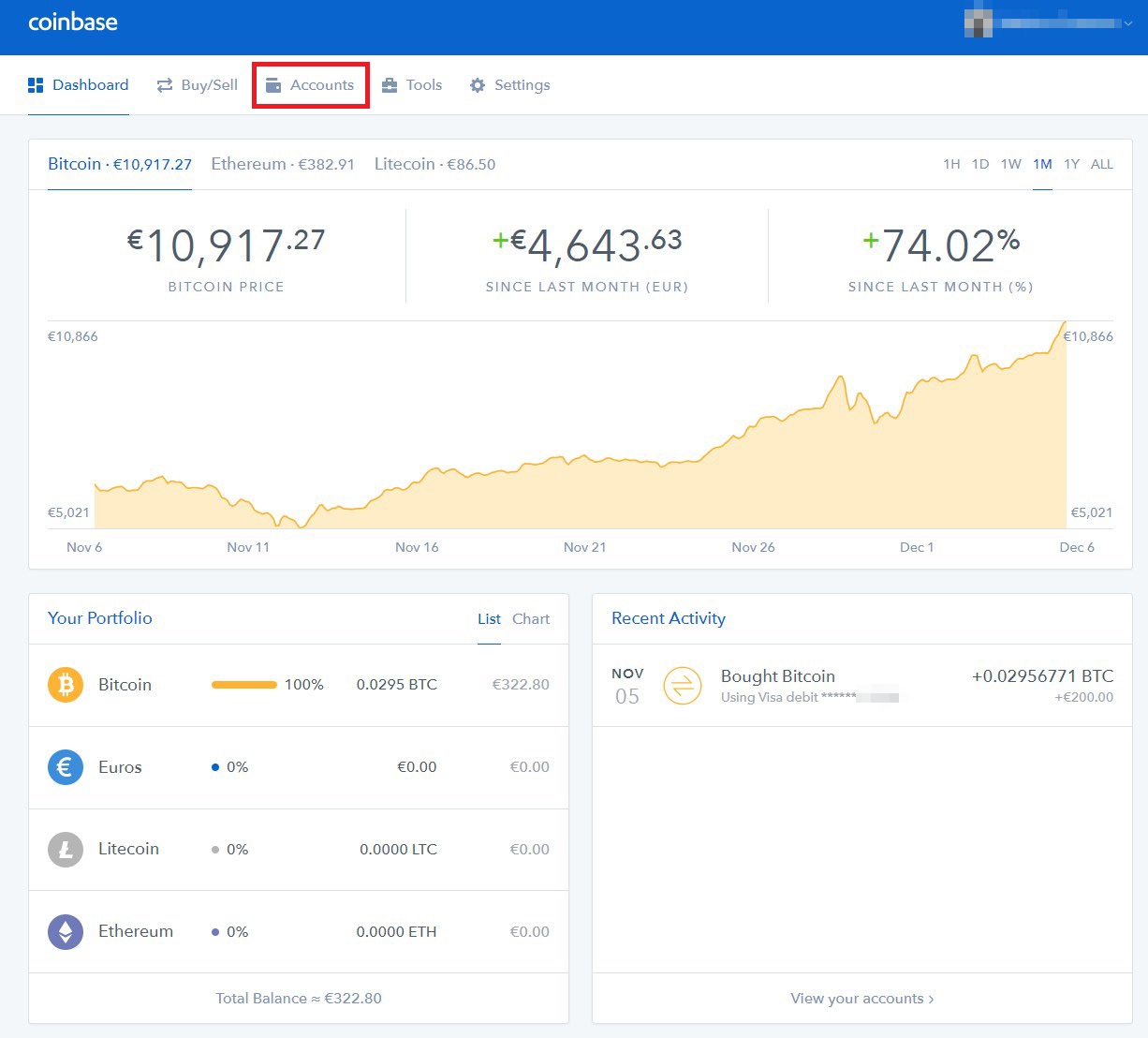
Task: Click the €322.80 Bitcoin value
Action: [521, 685]
